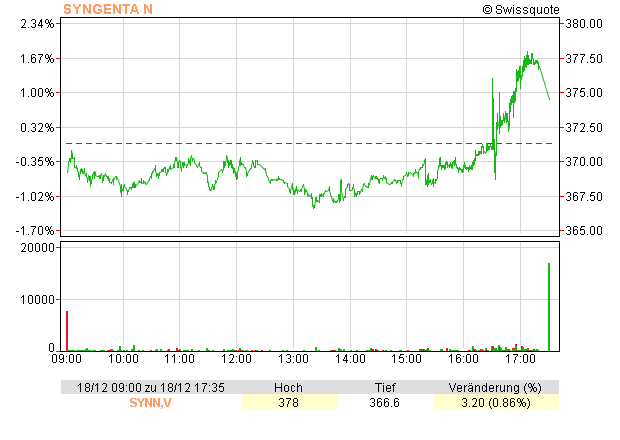The image size is (620, 440).
Task: Click the 12:00 time axis label
Action: click(236, 358)
